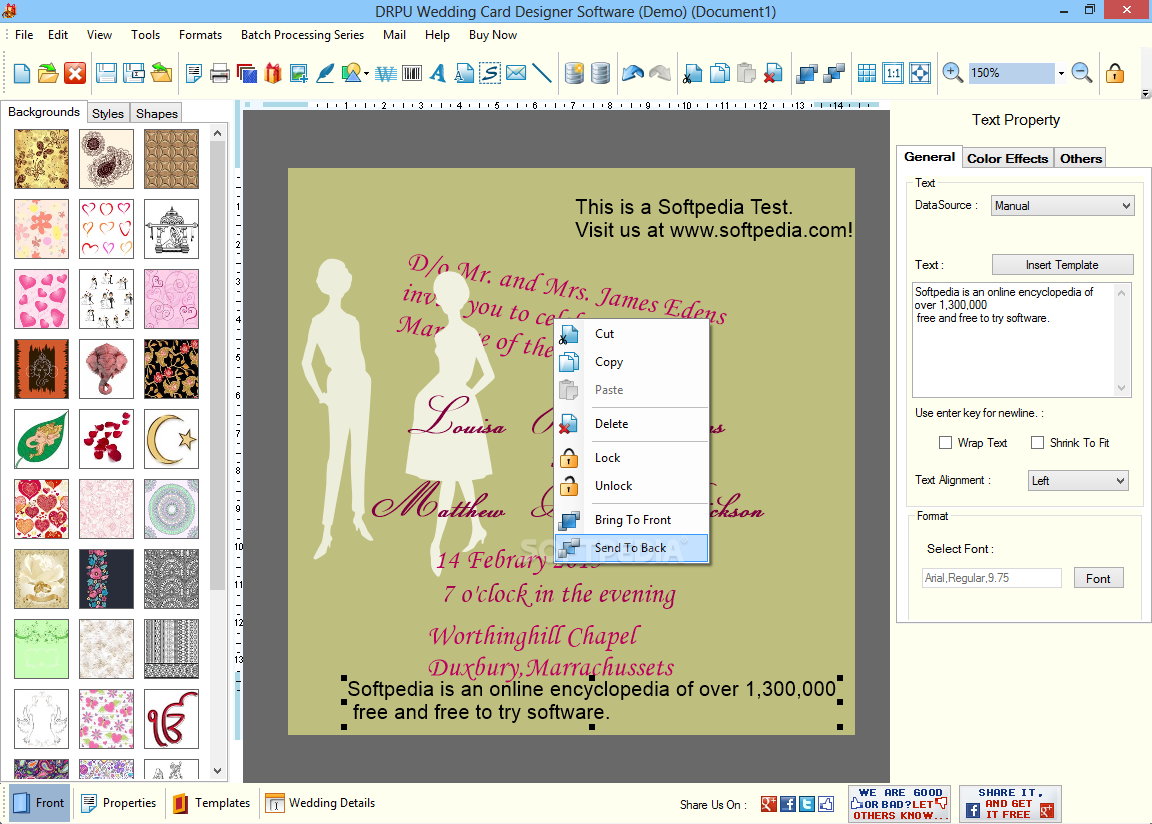The width and height of the screenshot is (1152, 824).
Task: Click the New document icon
Action: coord(22,73)
